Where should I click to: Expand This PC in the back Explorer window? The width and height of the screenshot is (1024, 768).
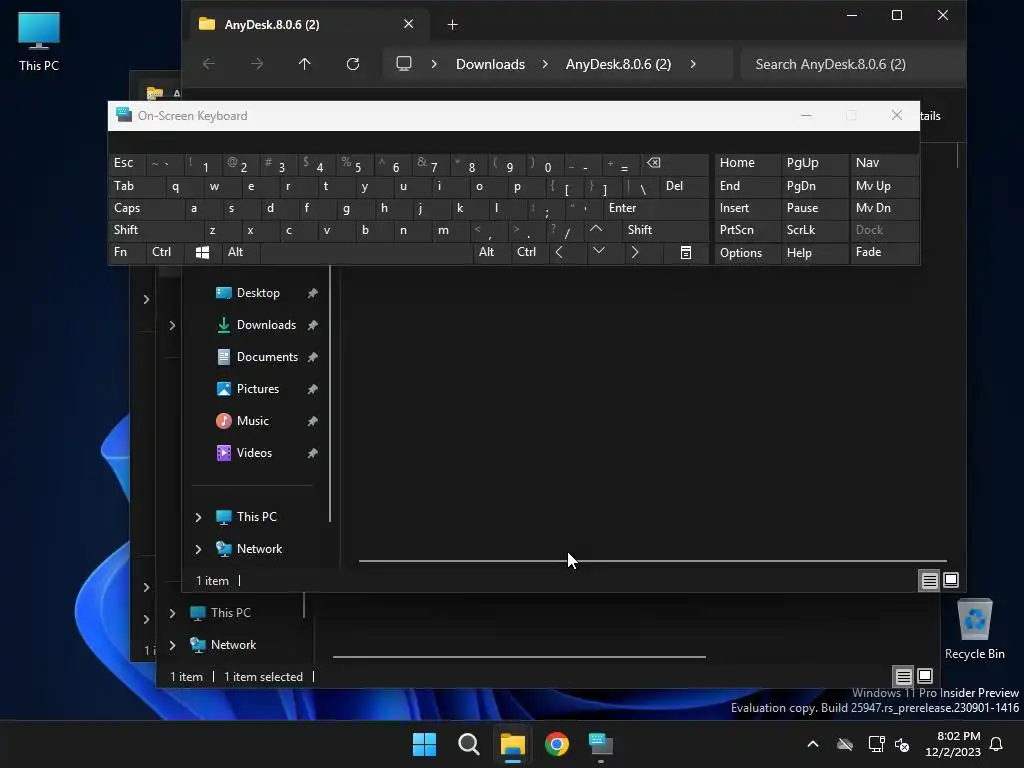coord(172,613)
